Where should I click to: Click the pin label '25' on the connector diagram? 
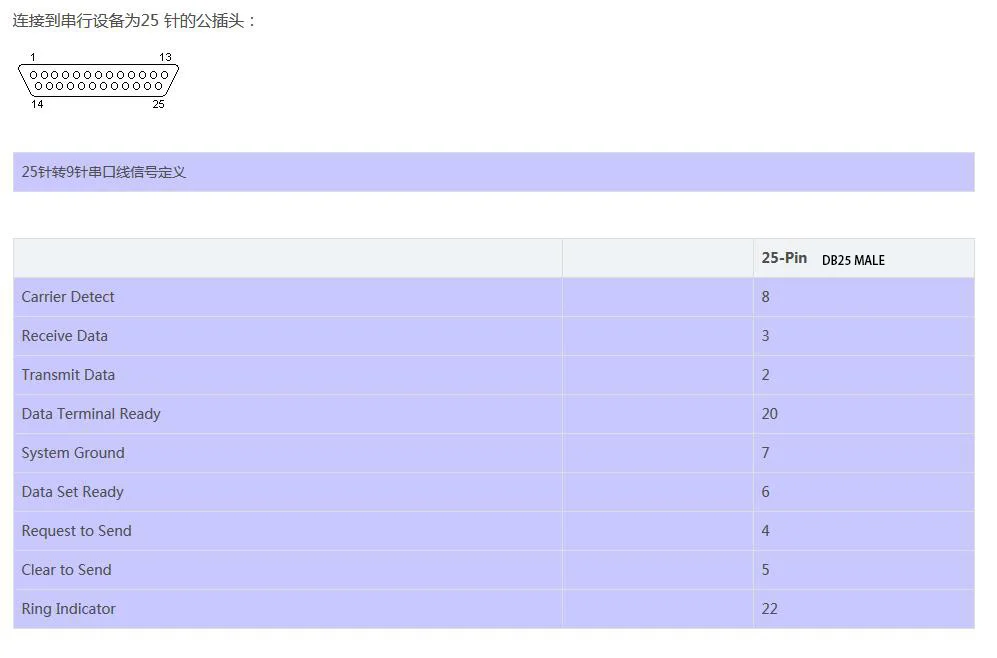pyautogui.click(x=158, y=104)
